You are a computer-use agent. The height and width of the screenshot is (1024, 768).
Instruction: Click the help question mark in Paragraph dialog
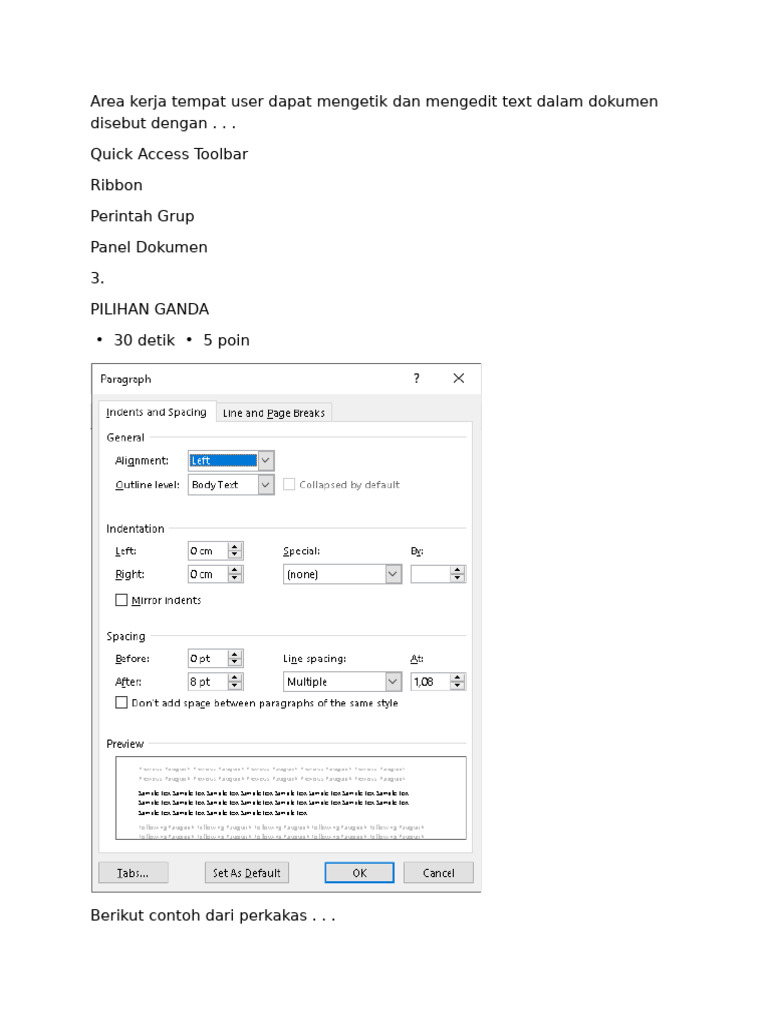417,378
